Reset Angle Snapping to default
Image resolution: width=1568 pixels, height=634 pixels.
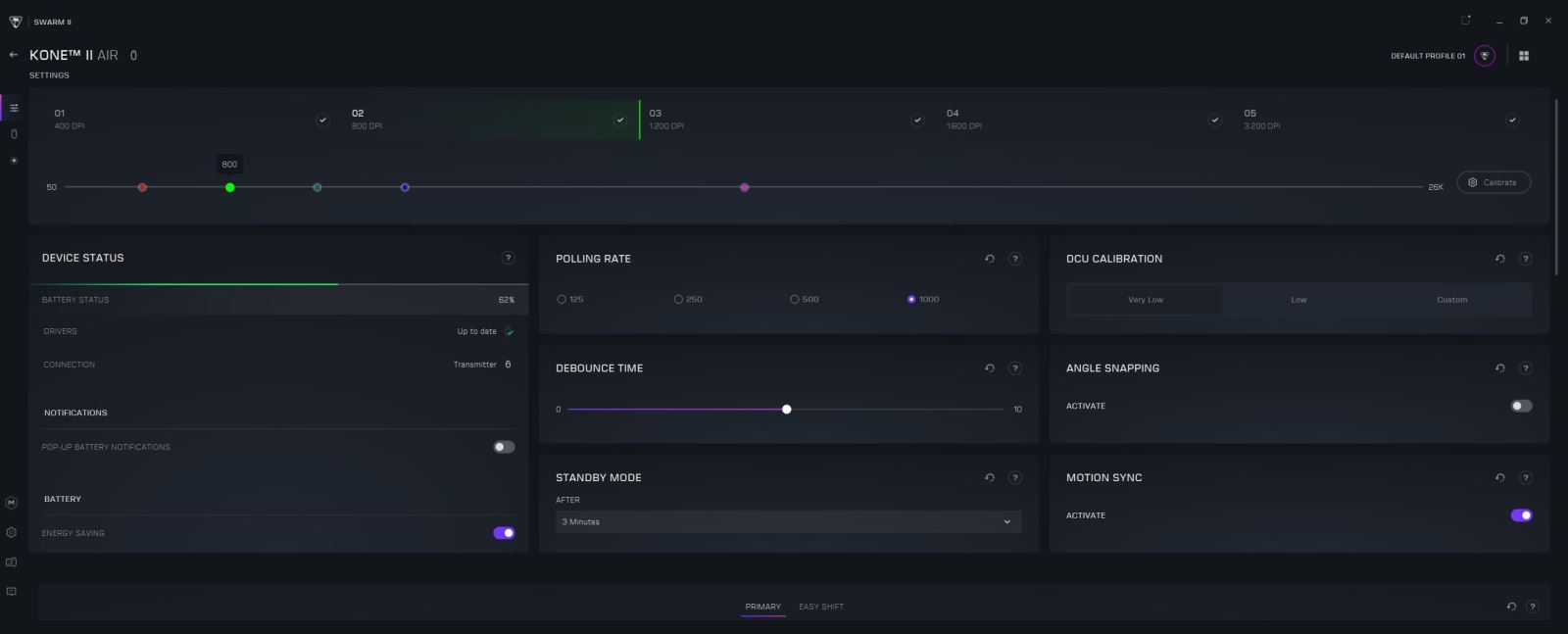[1500, 368]
